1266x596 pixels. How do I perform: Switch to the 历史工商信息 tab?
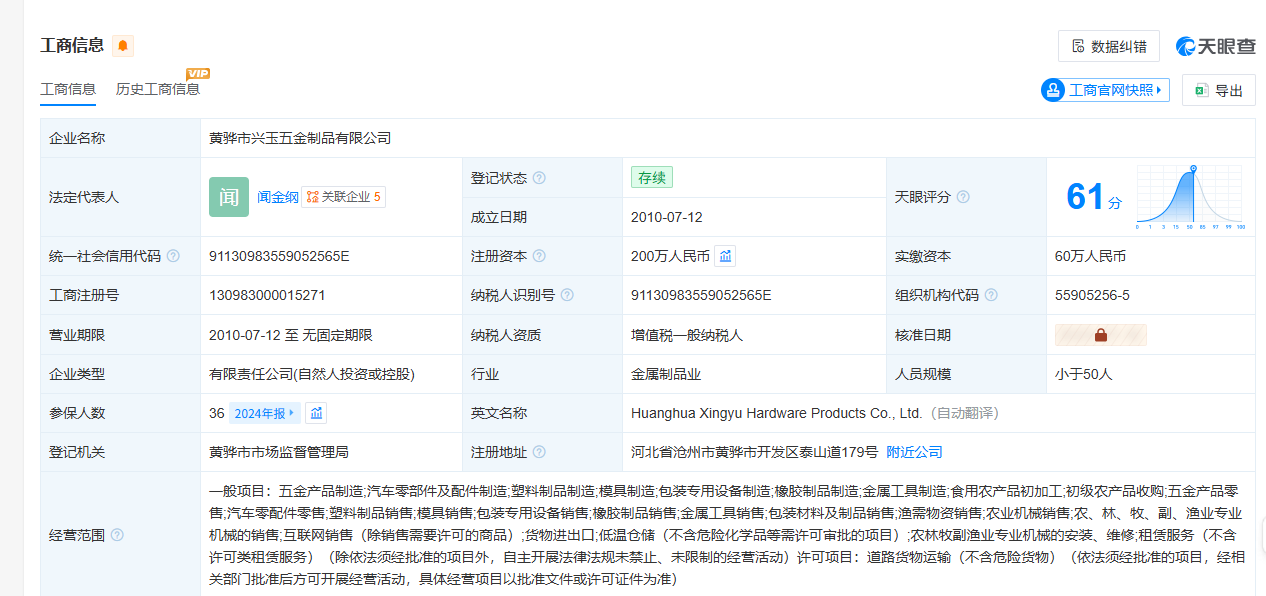158,89
